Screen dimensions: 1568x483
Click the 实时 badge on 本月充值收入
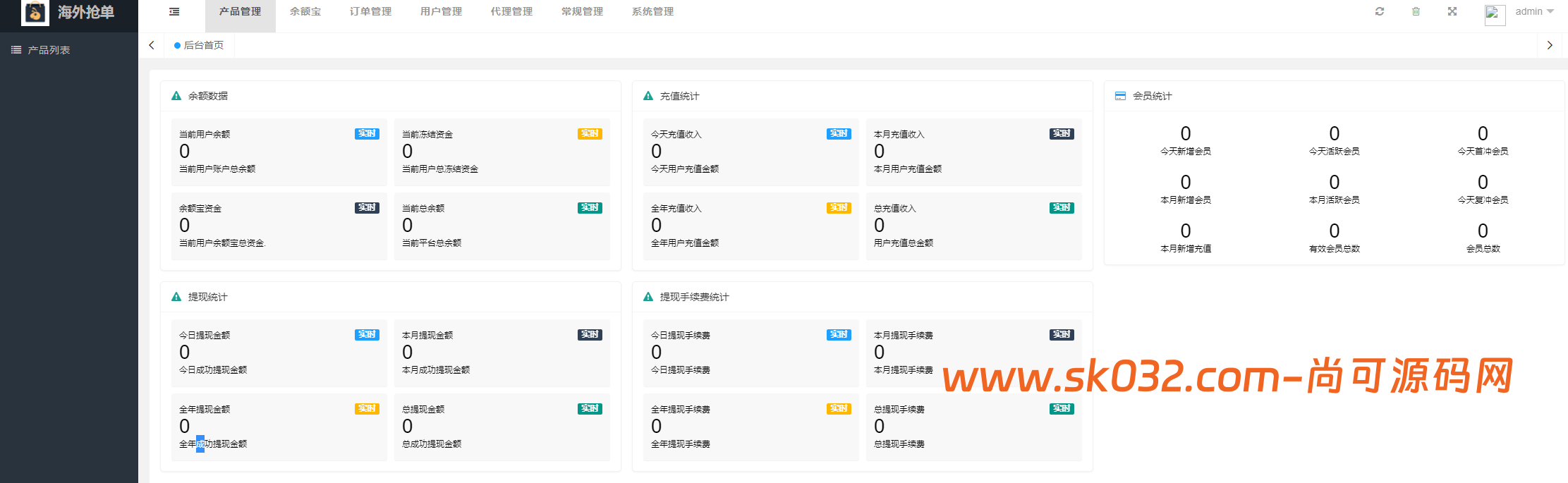[x=1062, y=134]
